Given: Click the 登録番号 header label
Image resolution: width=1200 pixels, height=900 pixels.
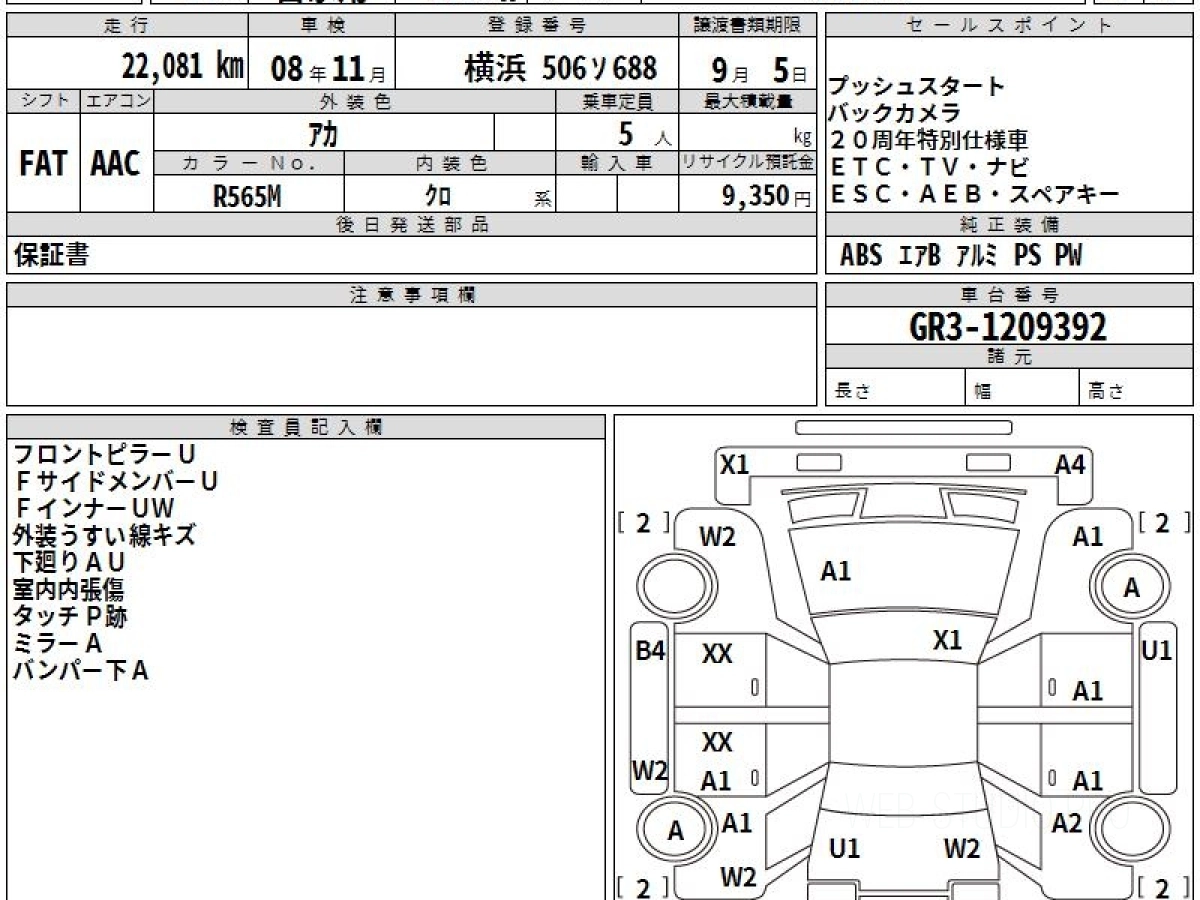Looking at the screenshot, I should pyautogui.click(x=538, y=26).
